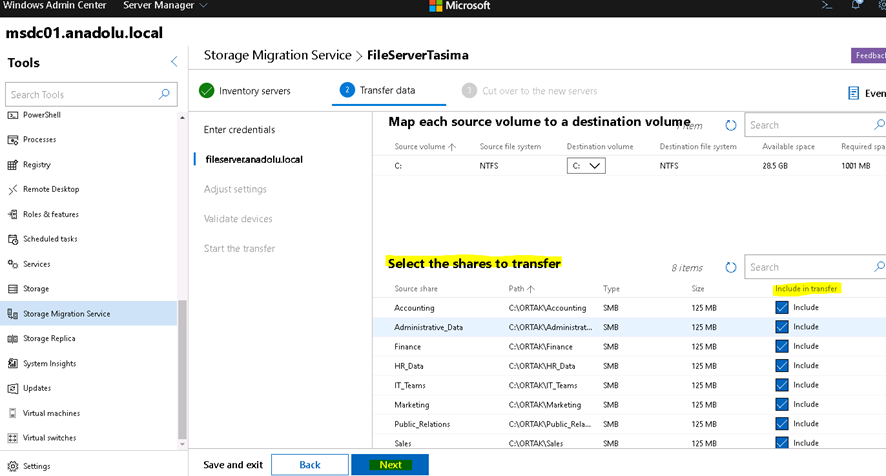Uncheck Include for Accounting share
886x476 pixels.
tap(782, 308)
